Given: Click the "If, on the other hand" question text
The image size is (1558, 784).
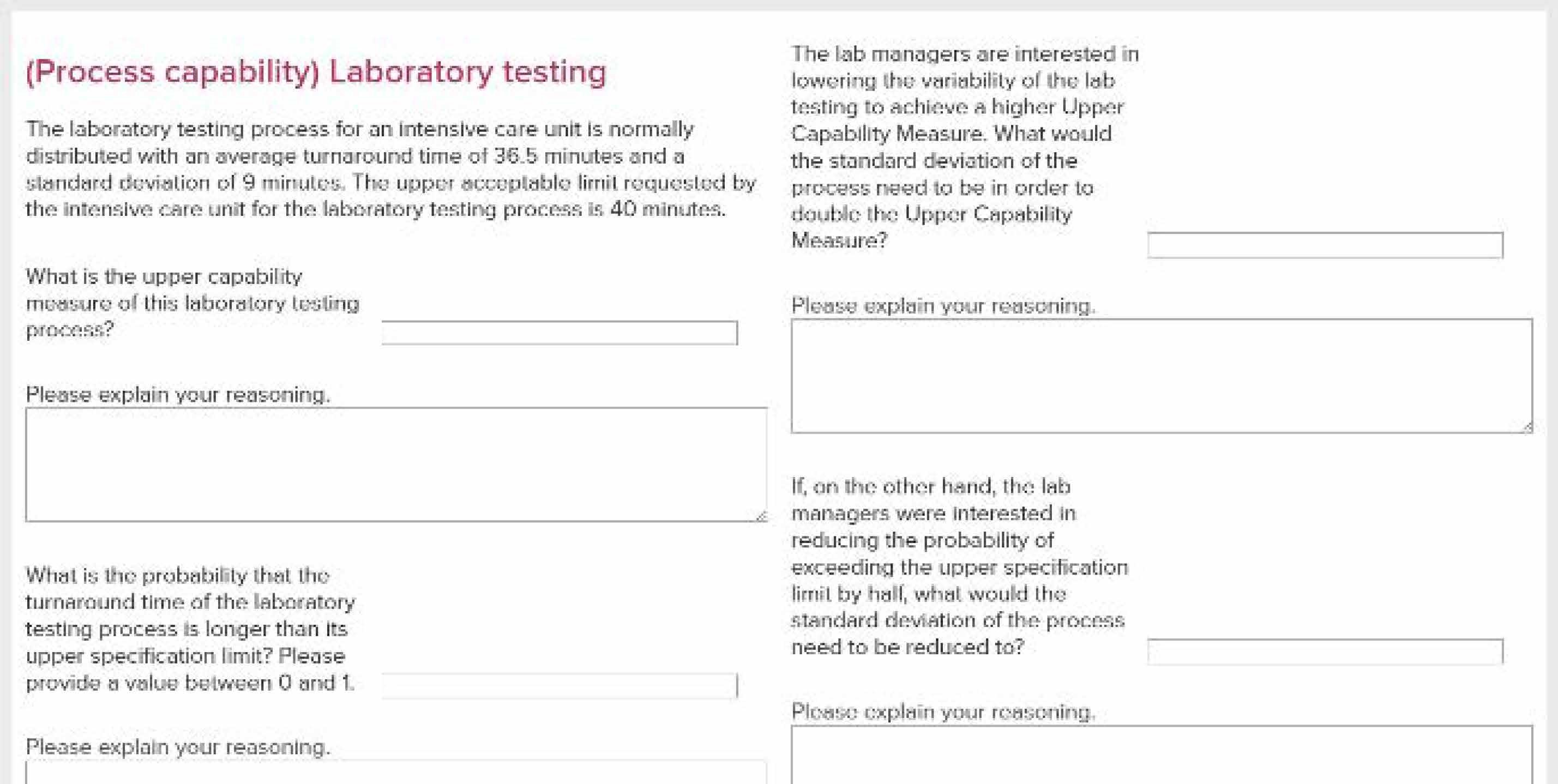Looking at the screenshot, I should tap(959, 566).
